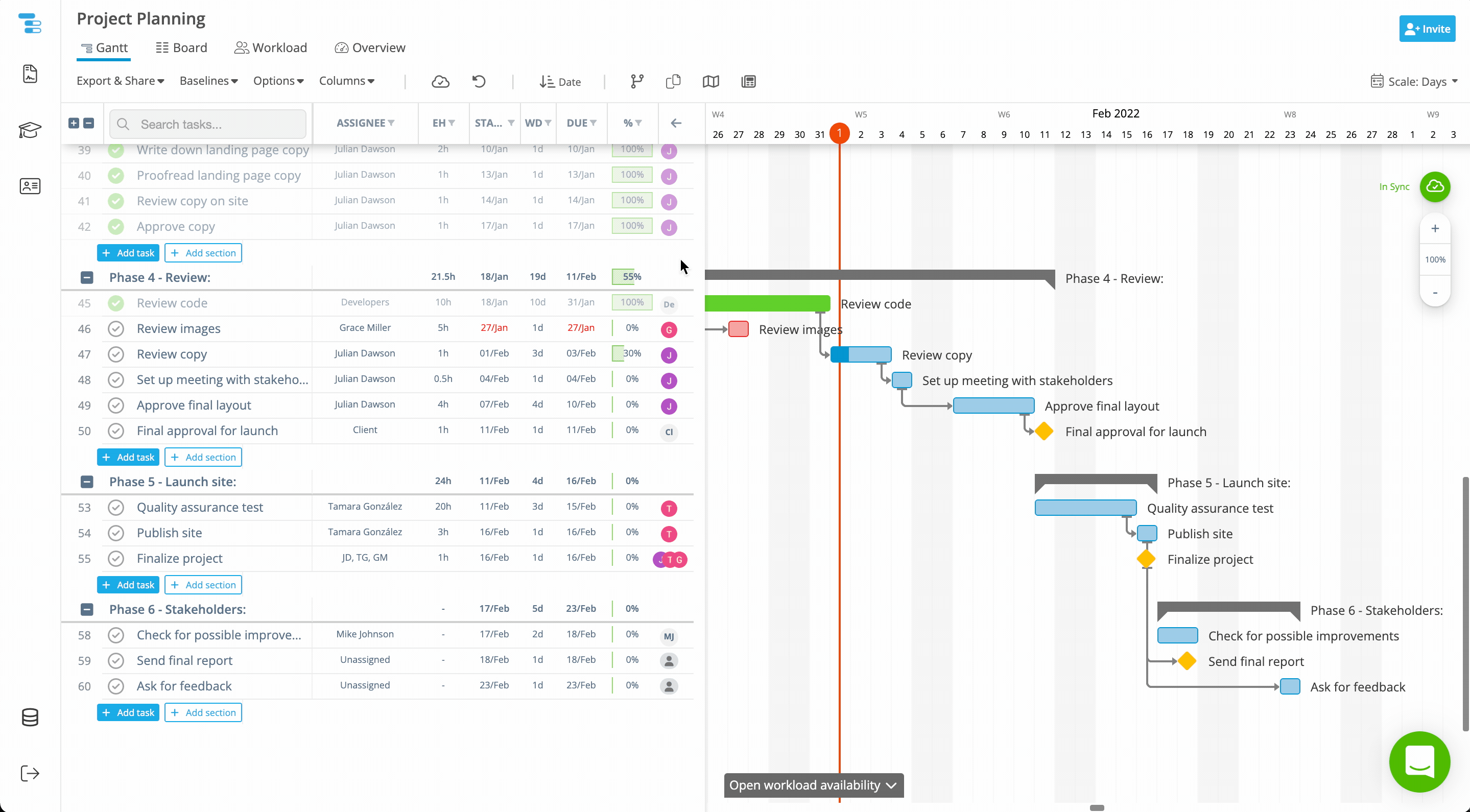Show the critical path icon
Screen dimensions: 1470x812
tap(636, 82)
